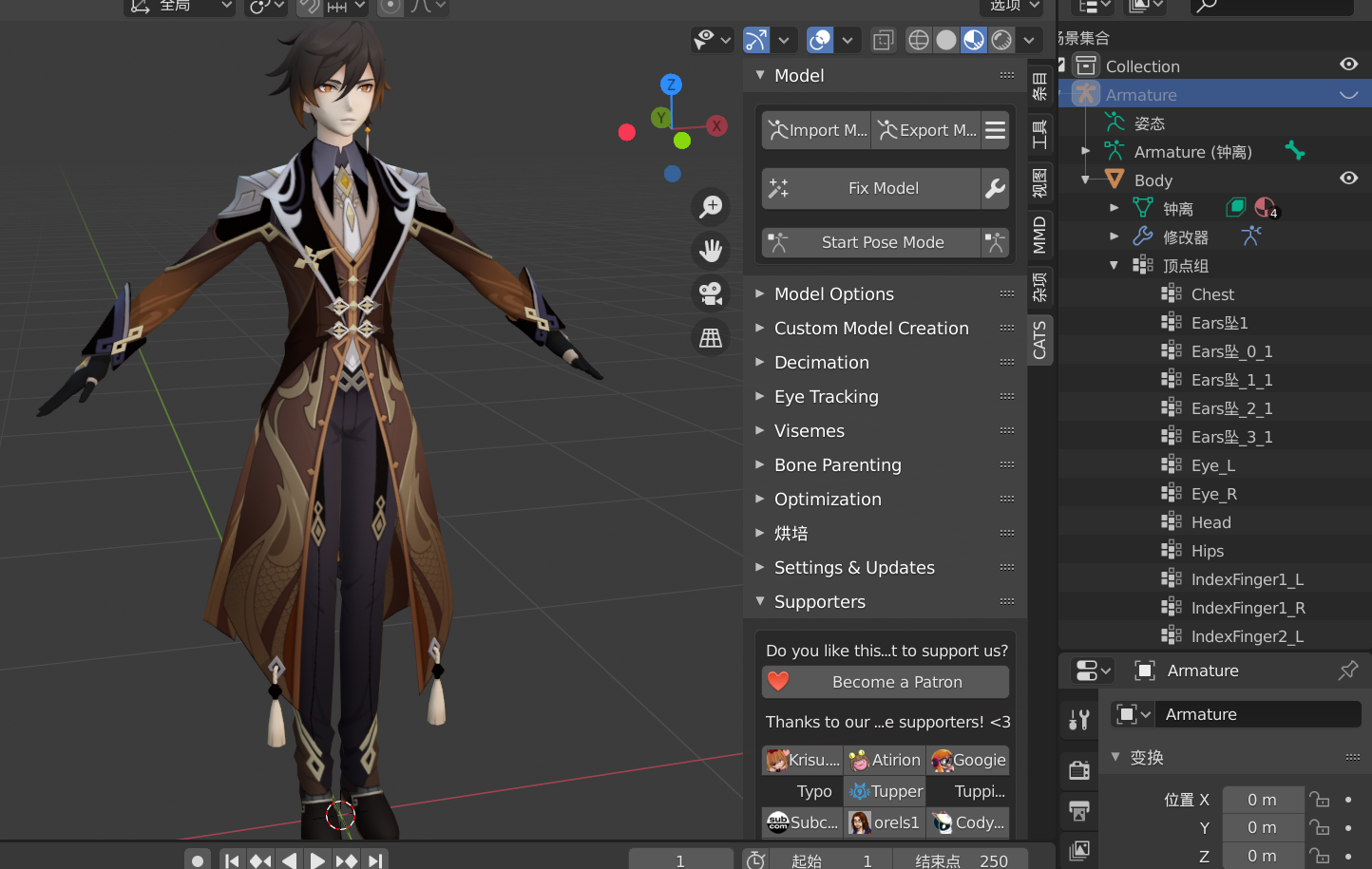Click the Fix Model wrench settings icon
The image size is (1372, 869).
point(995,188)
